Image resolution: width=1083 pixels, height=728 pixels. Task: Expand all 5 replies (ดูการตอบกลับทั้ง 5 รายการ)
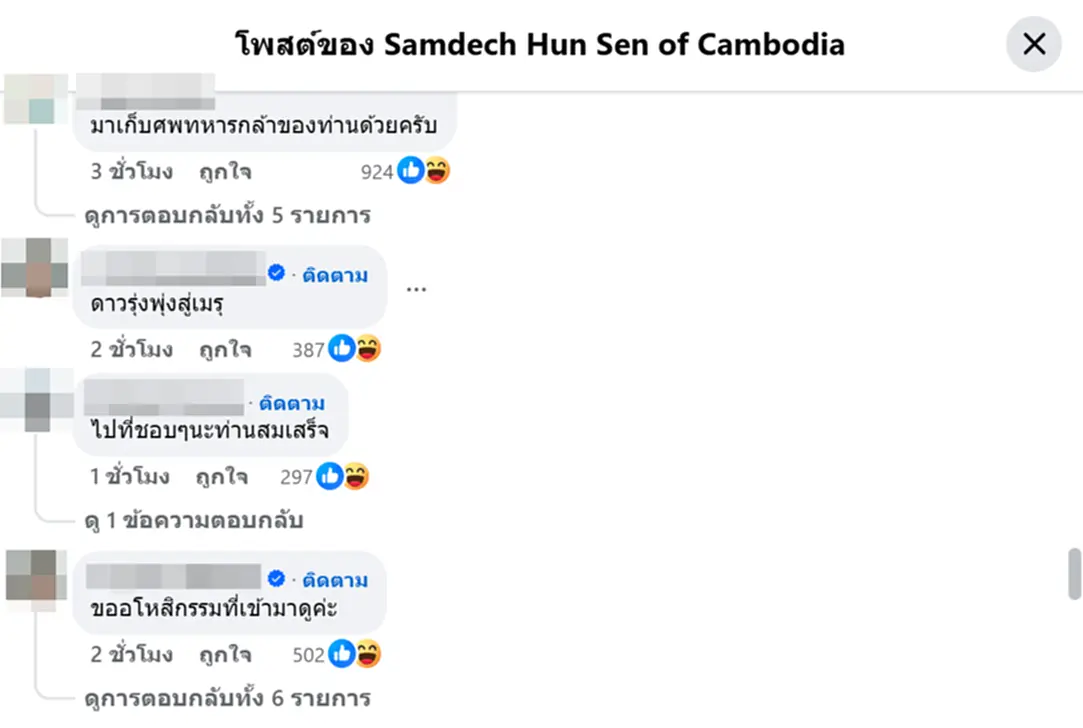(227, 215)
